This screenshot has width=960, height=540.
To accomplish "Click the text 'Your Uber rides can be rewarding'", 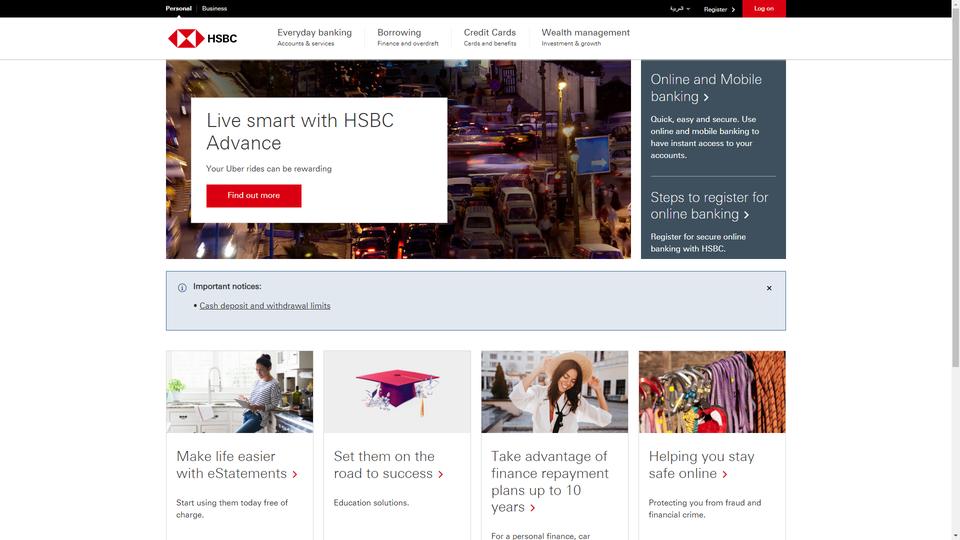I will pyautogui.click(x=269, y=168).
